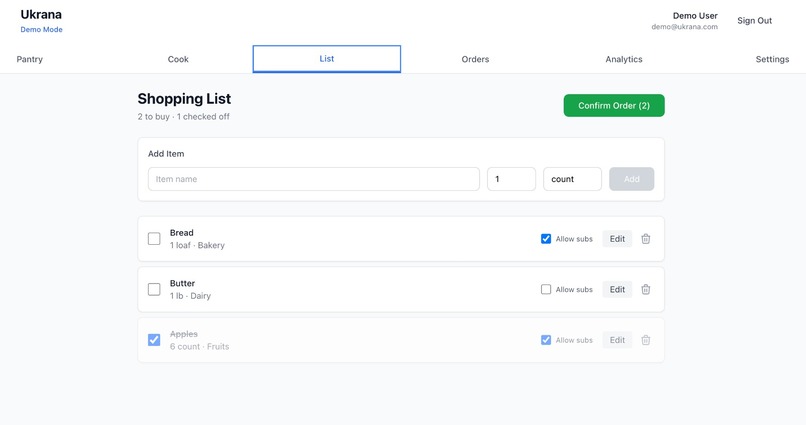Focus the Item name input field
Viewport: 806px width, 425px height.
pos(314,179)
